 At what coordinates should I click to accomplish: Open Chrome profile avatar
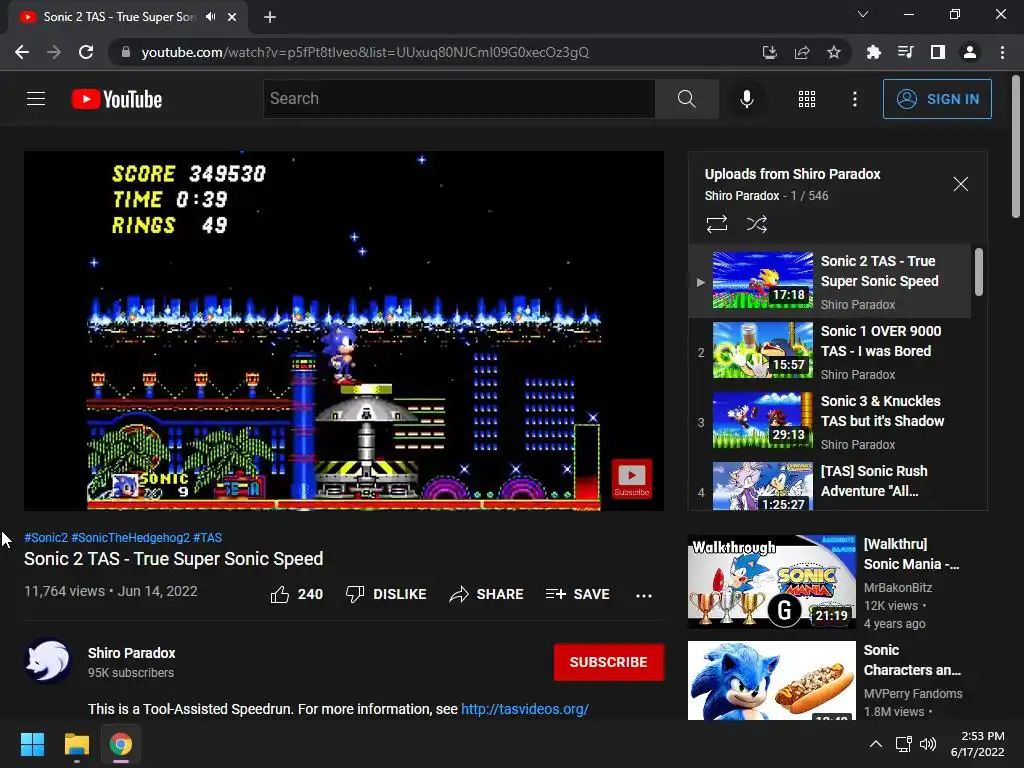(970, 52)
